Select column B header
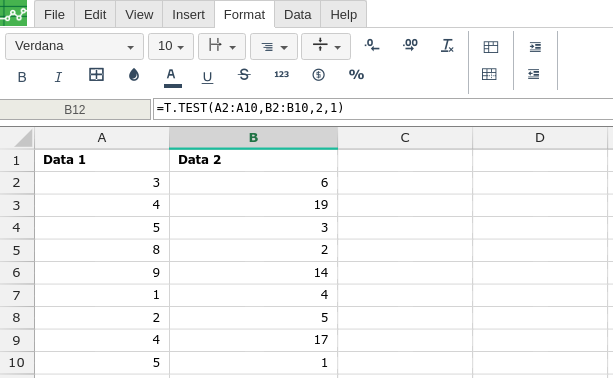Screen dimensions: 613x378 point(253,138)
